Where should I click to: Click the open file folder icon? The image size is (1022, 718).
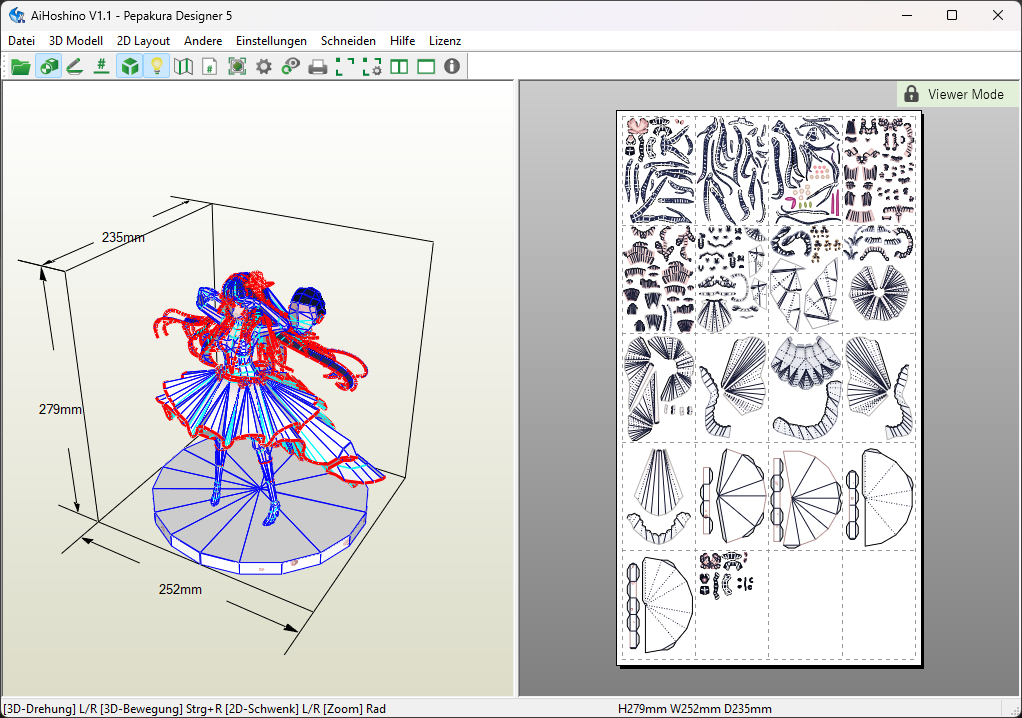20,67
